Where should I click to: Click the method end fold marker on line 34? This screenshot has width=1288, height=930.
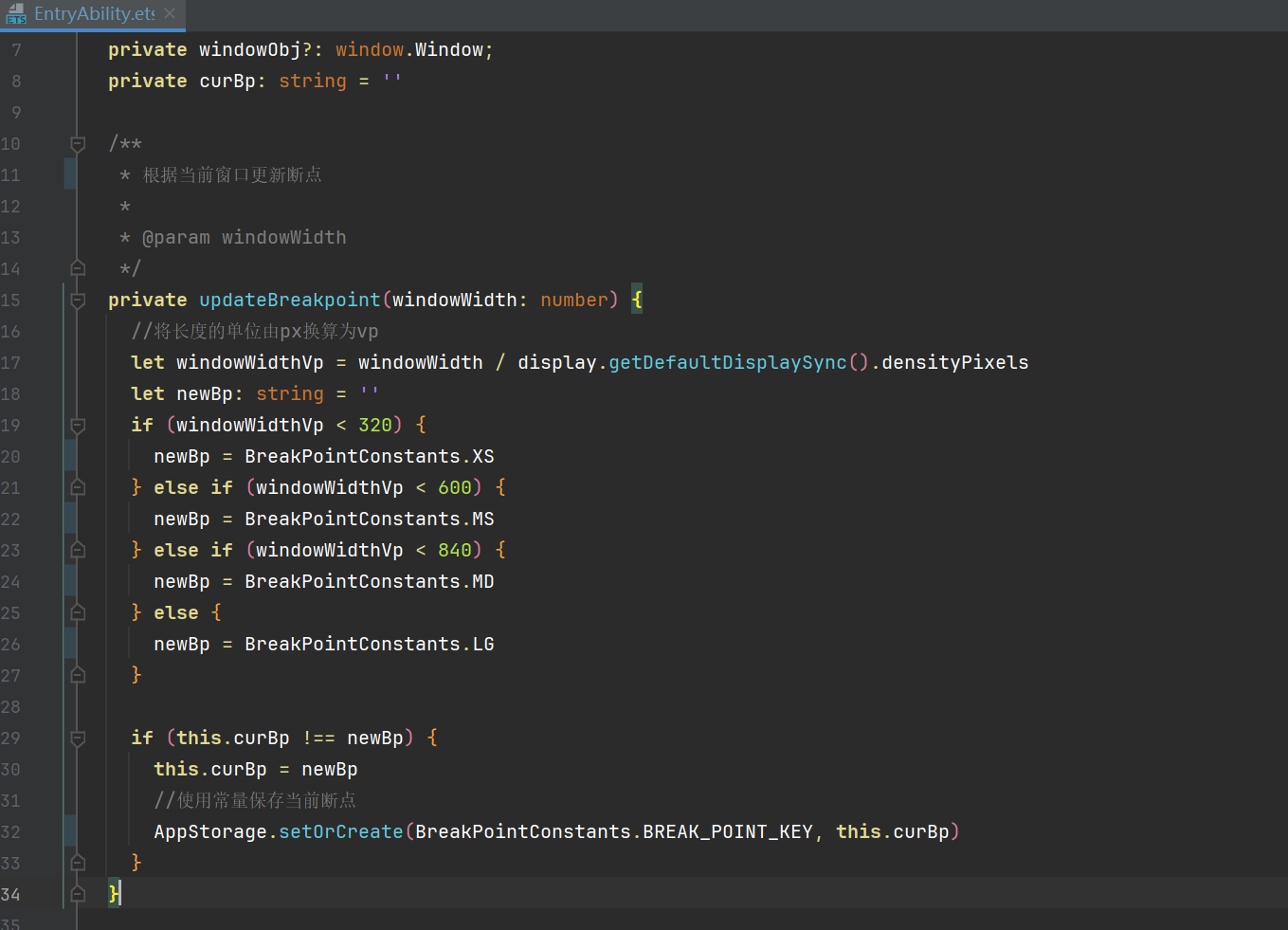(x=78, y=894)
